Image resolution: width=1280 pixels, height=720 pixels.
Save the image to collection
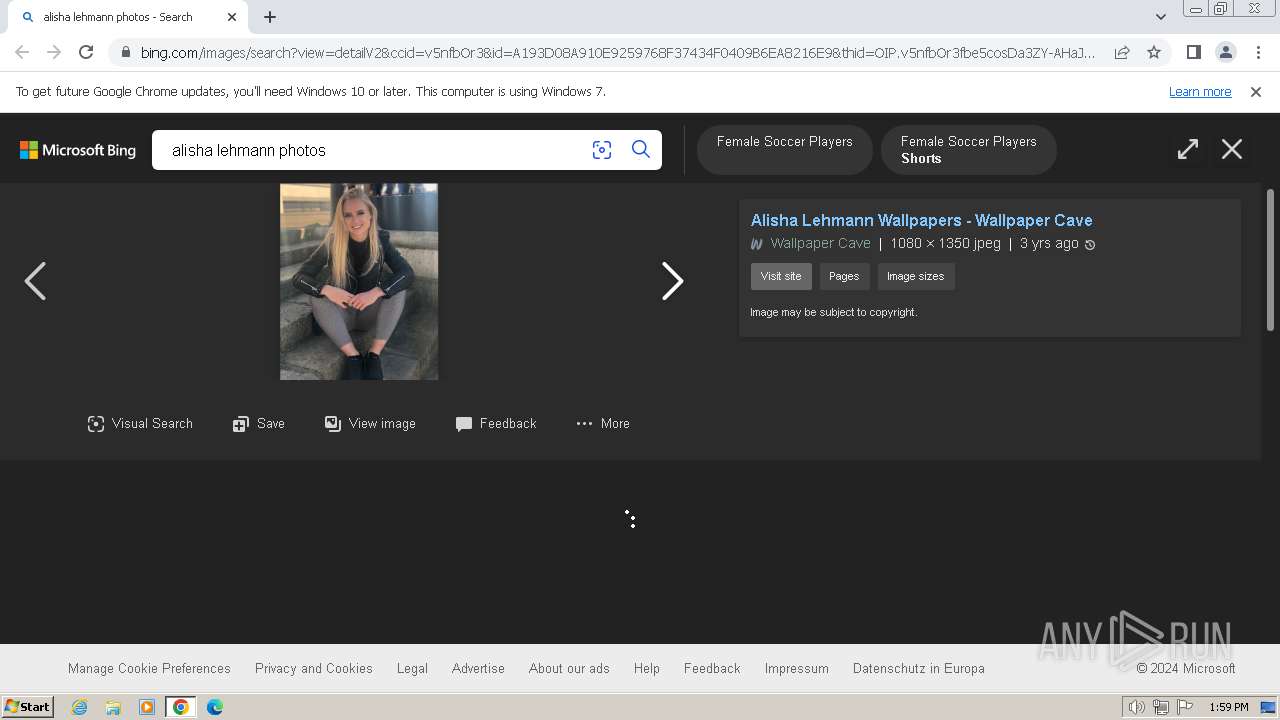click(x=259, y=424)
